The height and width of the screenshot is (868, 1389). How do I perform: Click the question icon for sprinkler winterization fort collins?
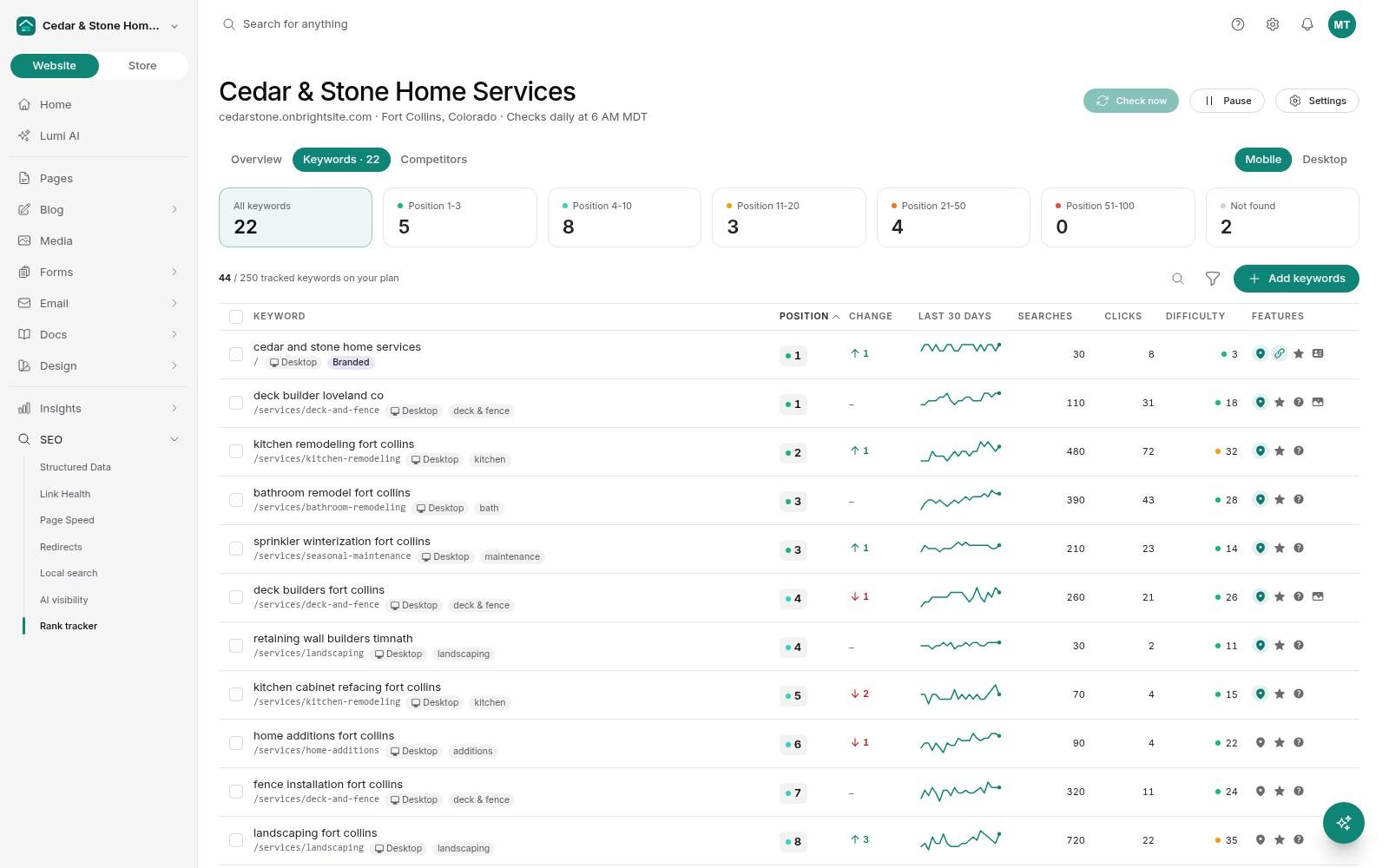1299,549
